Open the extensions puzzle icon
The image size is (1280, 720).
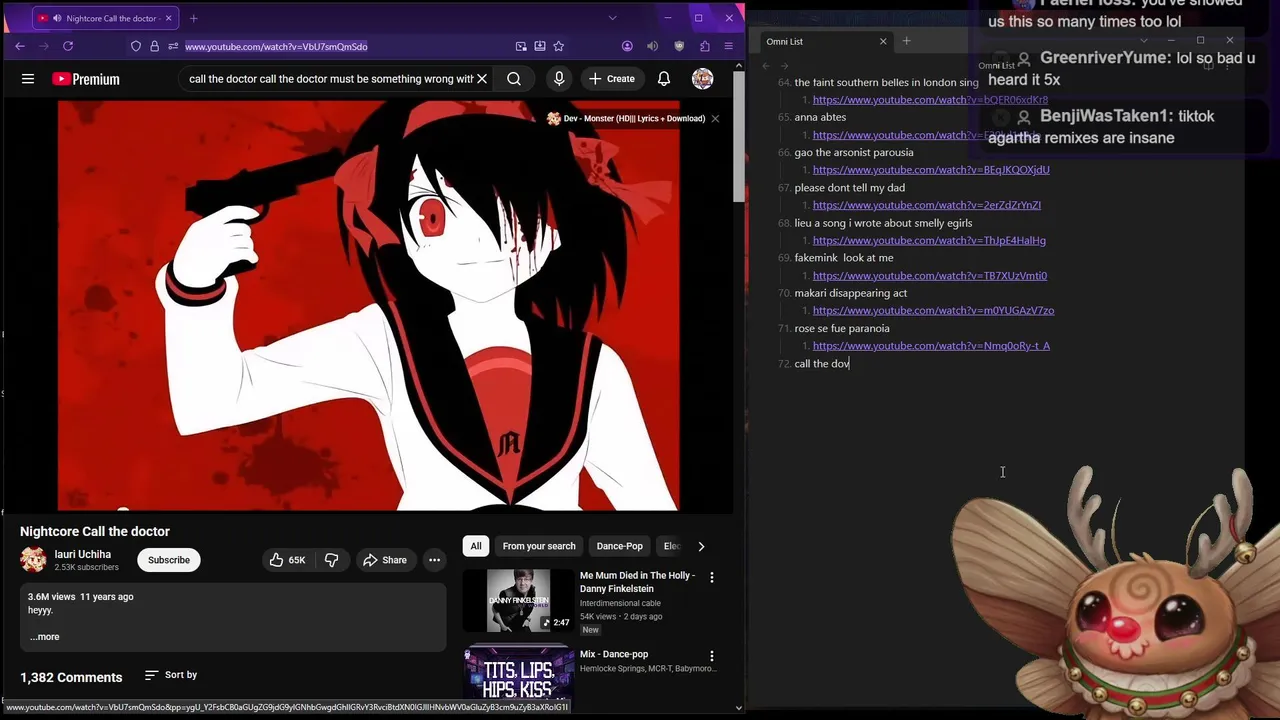[x=705, y=46]
